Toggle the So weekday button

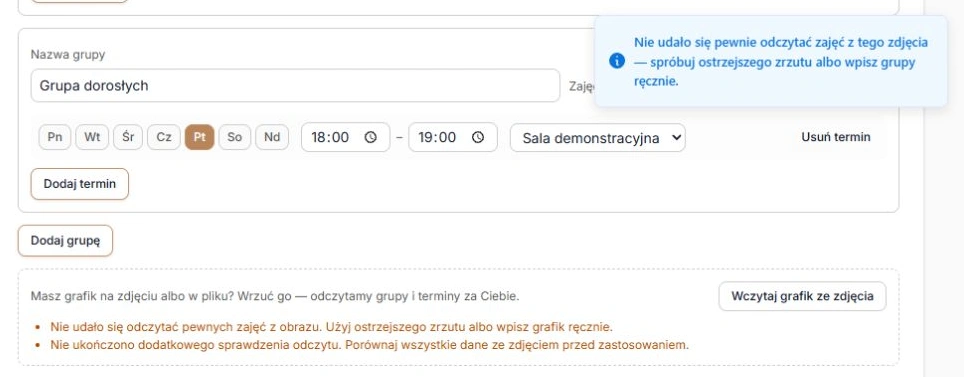coord(234,137)
